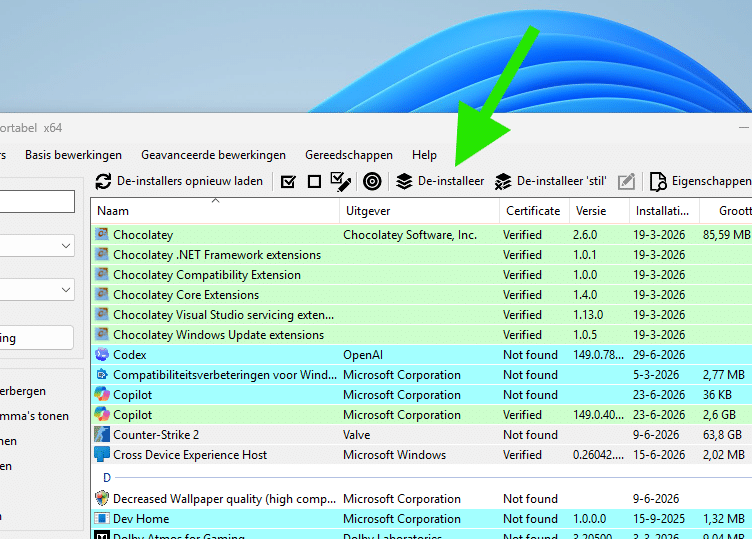
Task: Click icon of Chocolatey Visual Studio servicing row
Action: (102, 315)
